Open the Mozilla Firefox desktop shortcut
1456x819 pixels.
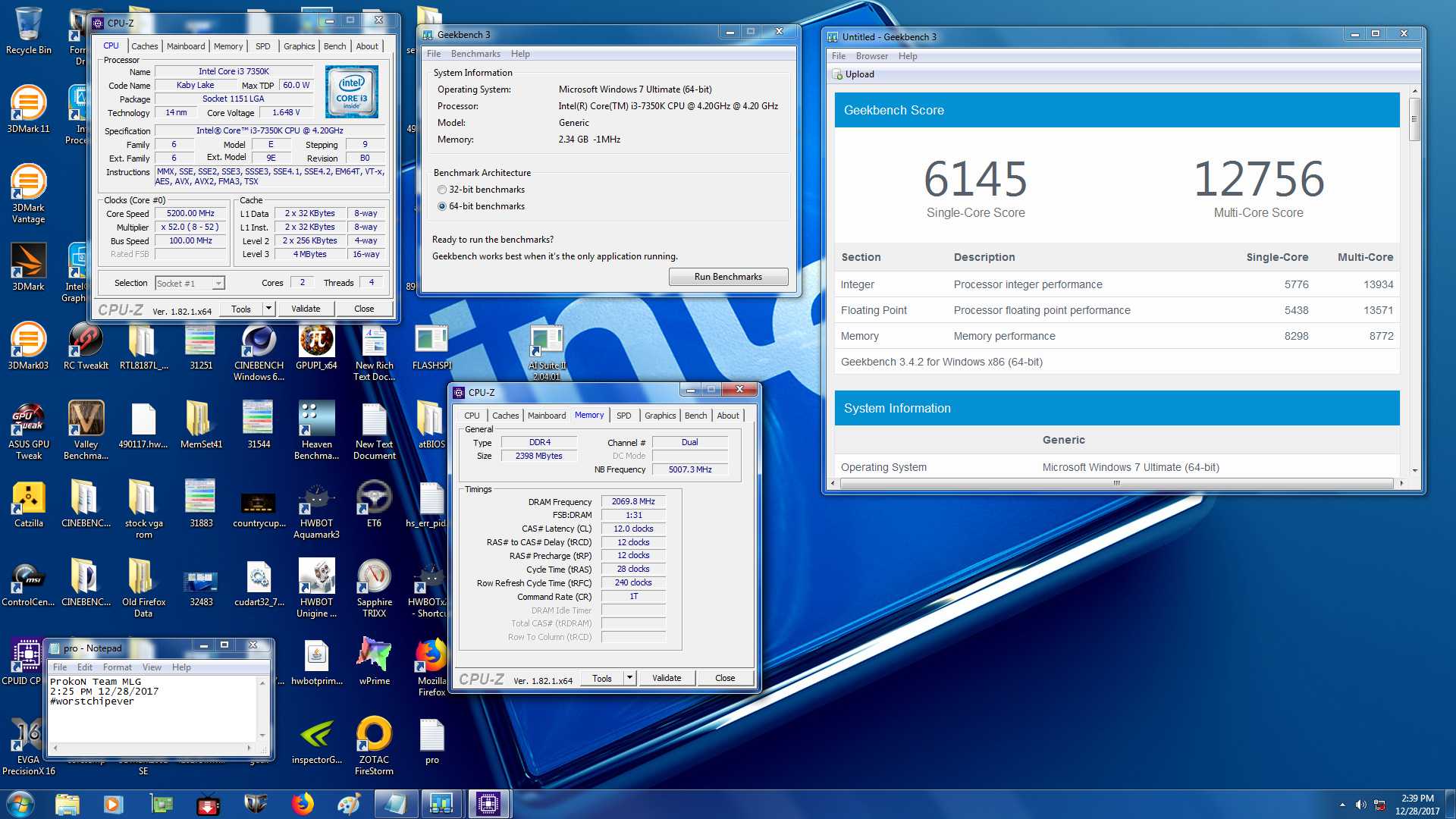[431, 668]
